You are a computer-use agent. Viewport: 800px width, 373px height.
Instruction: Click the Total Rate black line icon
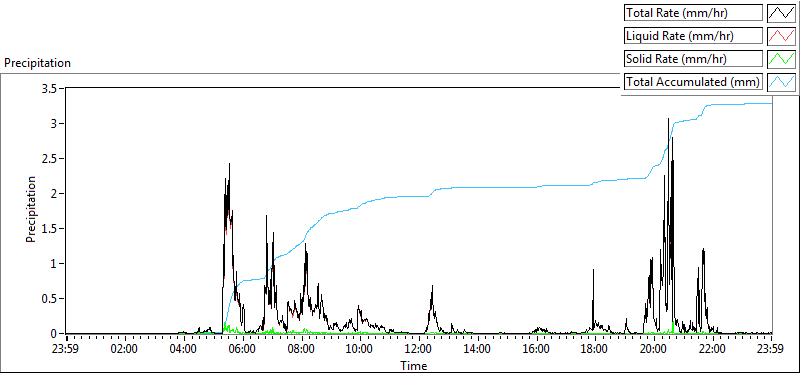pyautogui.click(x=782, y=13)
